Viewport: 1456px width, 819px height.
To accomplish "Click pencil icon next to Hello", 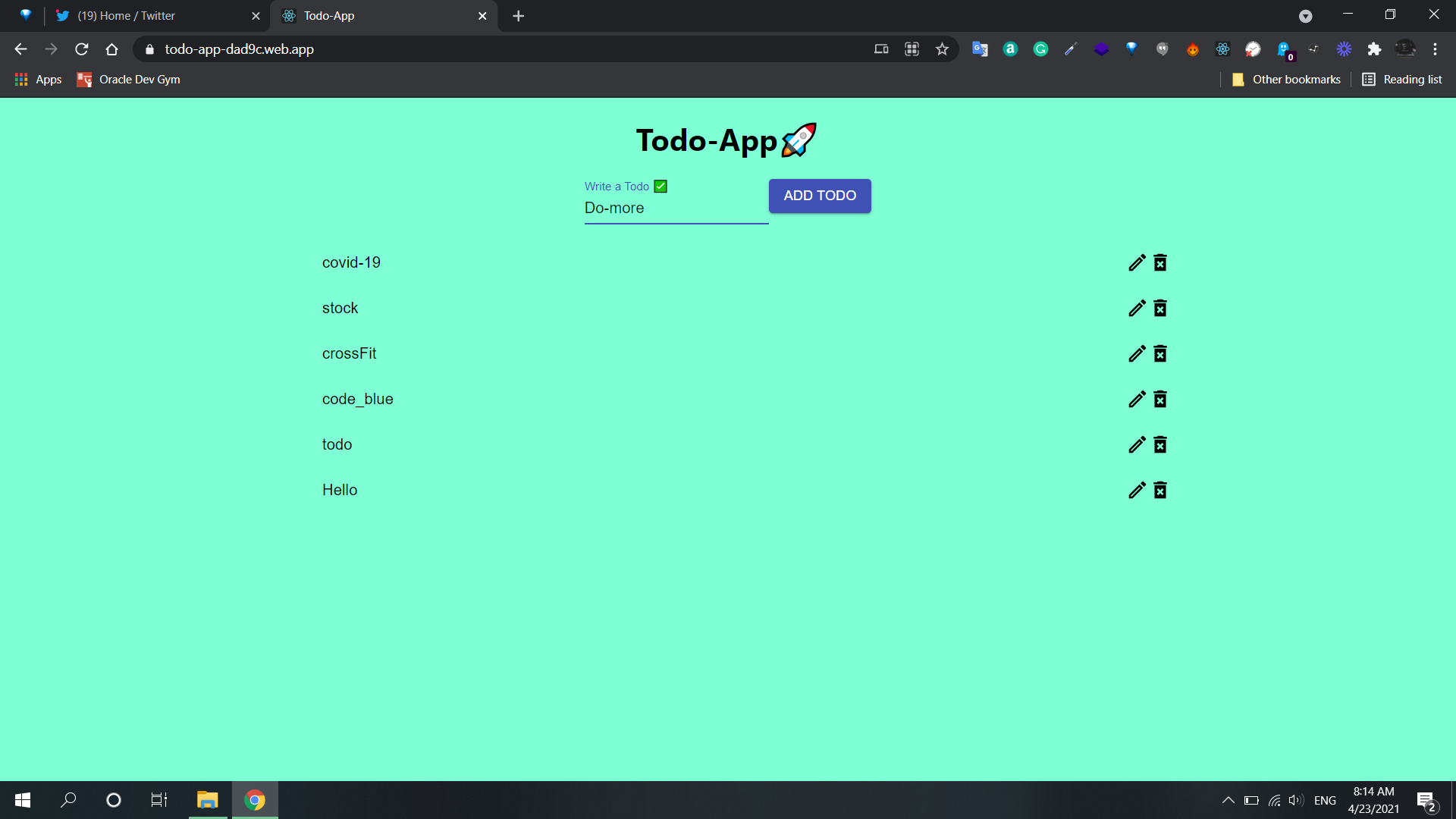I will [x=1136, y=491].
